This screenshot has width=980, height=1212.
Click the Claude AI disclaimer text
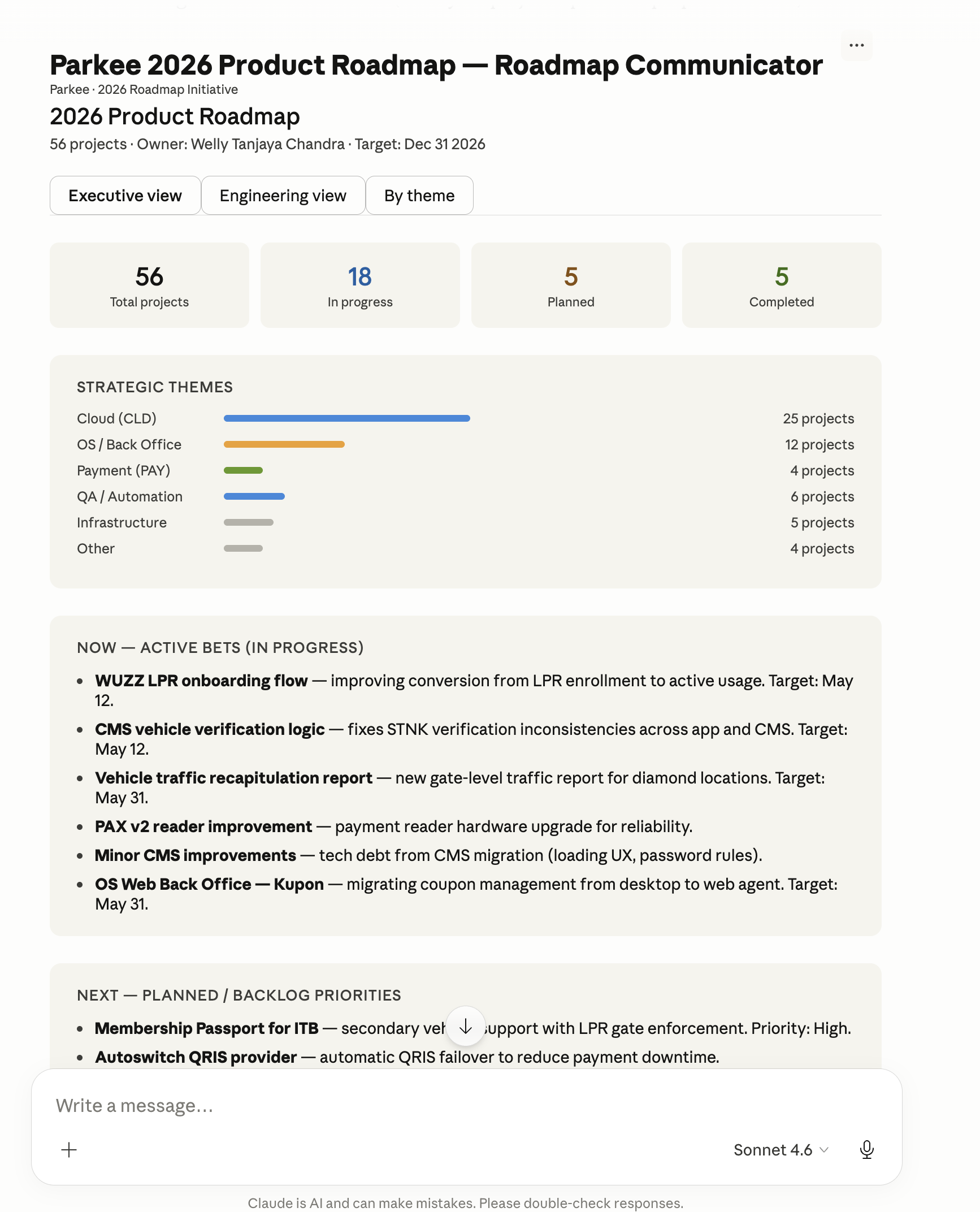[466, 1203]
